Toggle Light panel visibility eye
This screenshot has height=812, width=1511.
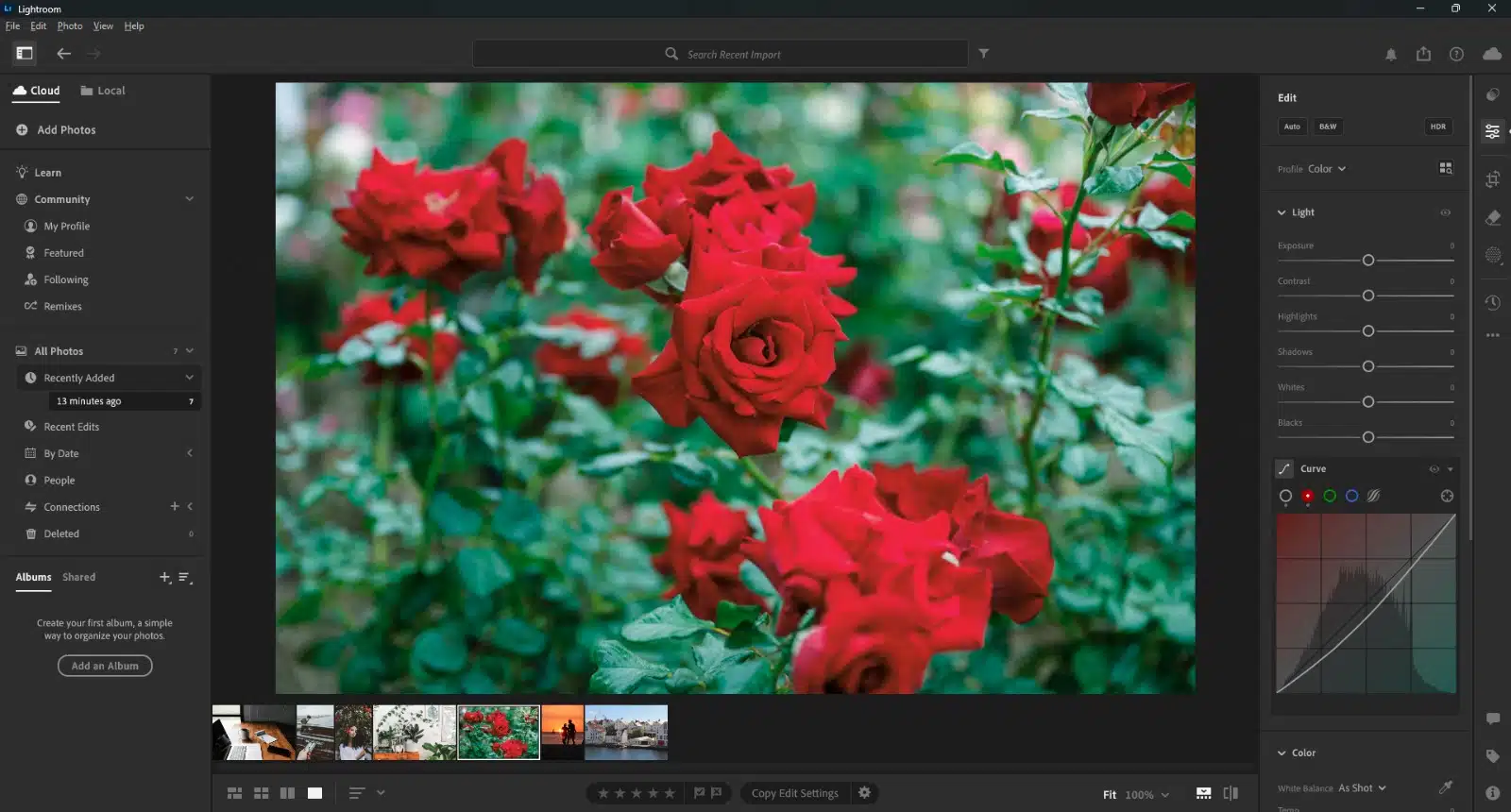(x=1445, y=212)
